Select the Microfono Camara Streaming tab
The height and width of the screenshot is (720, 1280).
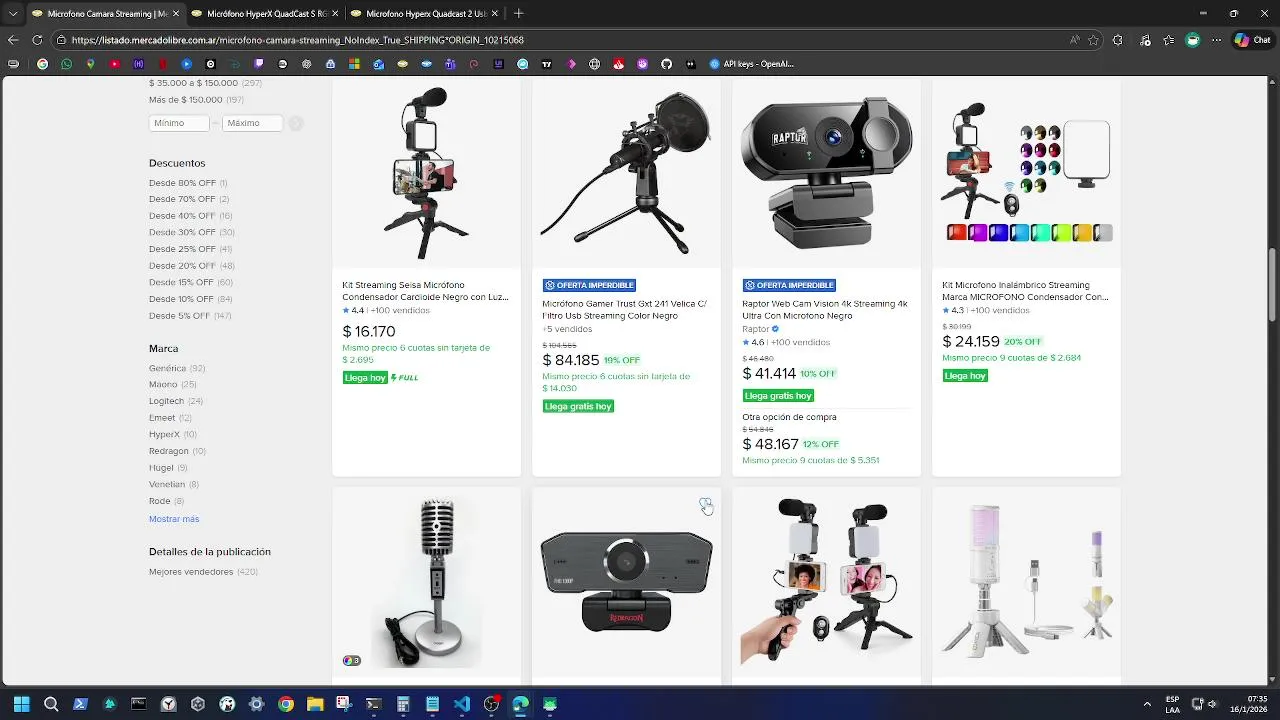[x=107, y=14]
